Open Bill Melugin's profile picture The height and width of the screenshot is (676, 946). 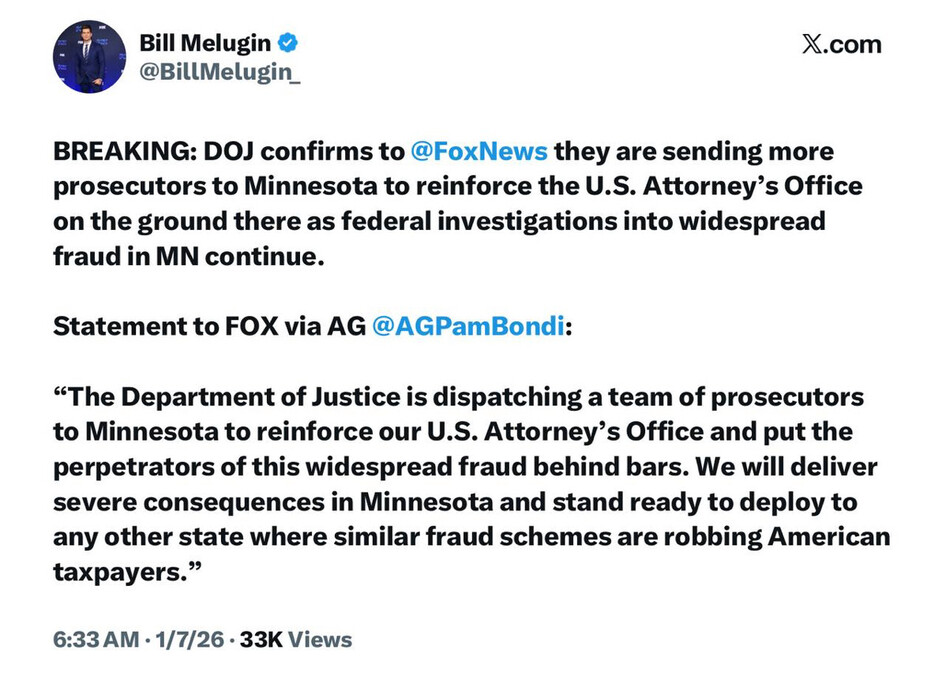point(89,57)
